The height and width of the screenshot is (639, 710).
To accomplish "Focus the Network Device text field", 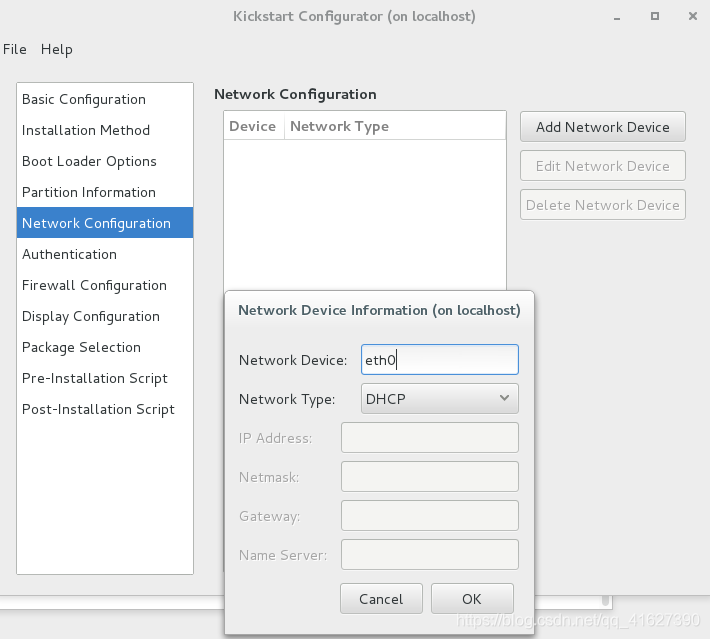I will (x=440, y=360).
